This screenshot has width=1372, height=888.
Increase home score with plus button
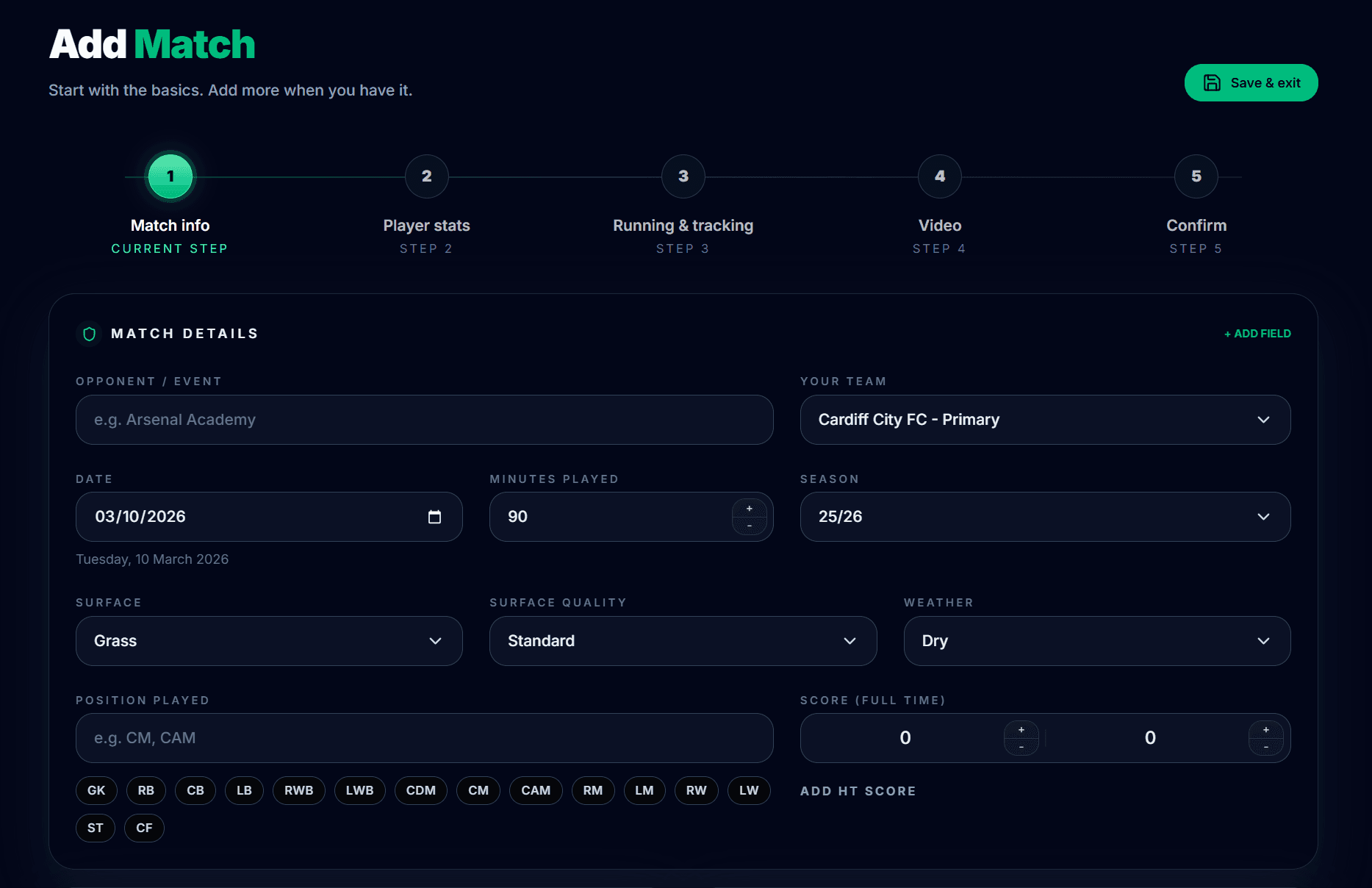click(1021, 728)
